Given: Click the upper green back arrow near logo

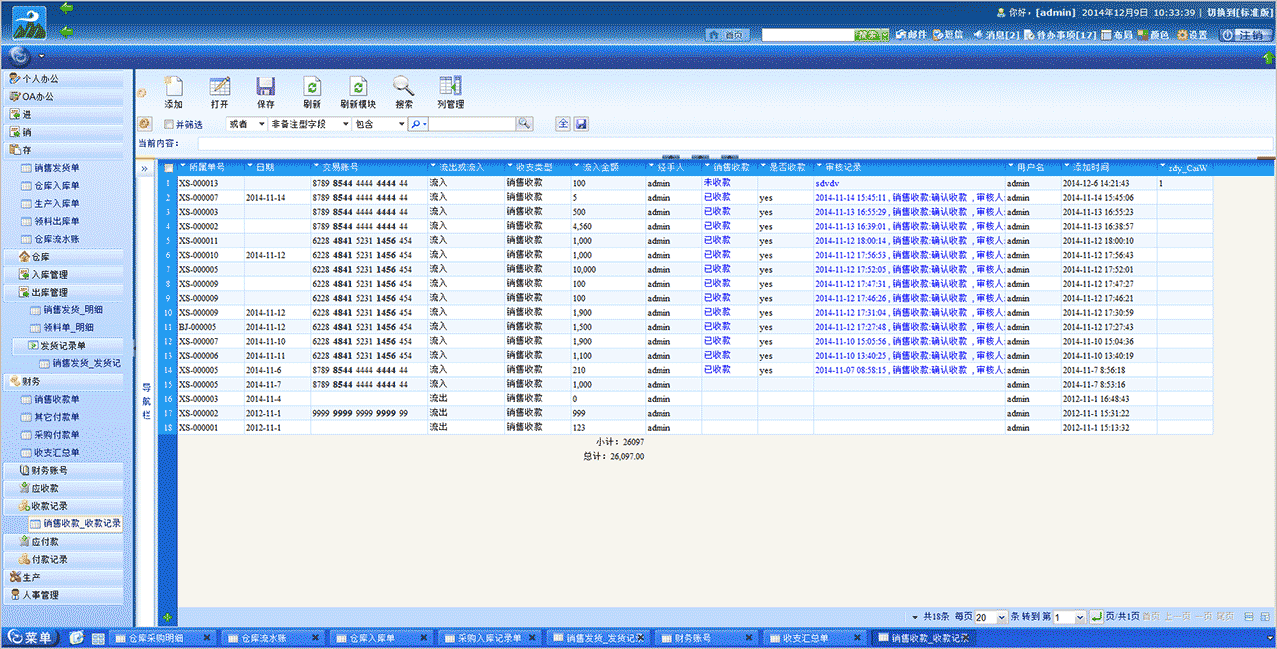Looking at the screenshot, I should point(67,9).
